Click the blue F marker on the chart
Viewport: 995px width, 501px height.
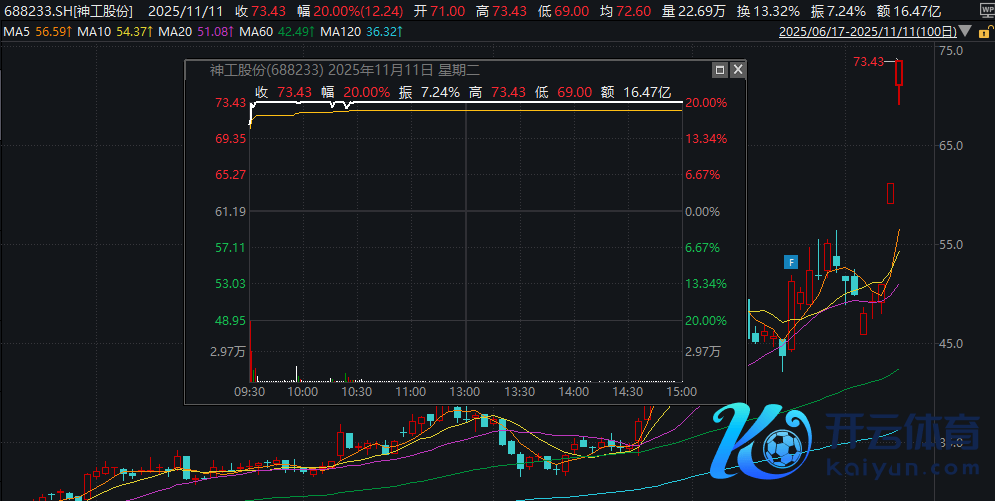coord(790,262)
